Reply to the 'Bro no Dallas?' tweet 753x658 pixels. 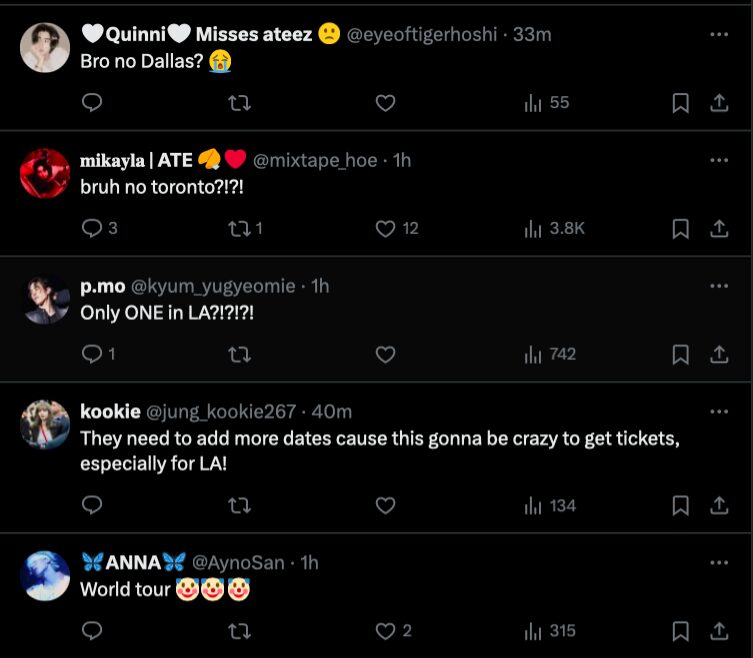pos(91,103)
